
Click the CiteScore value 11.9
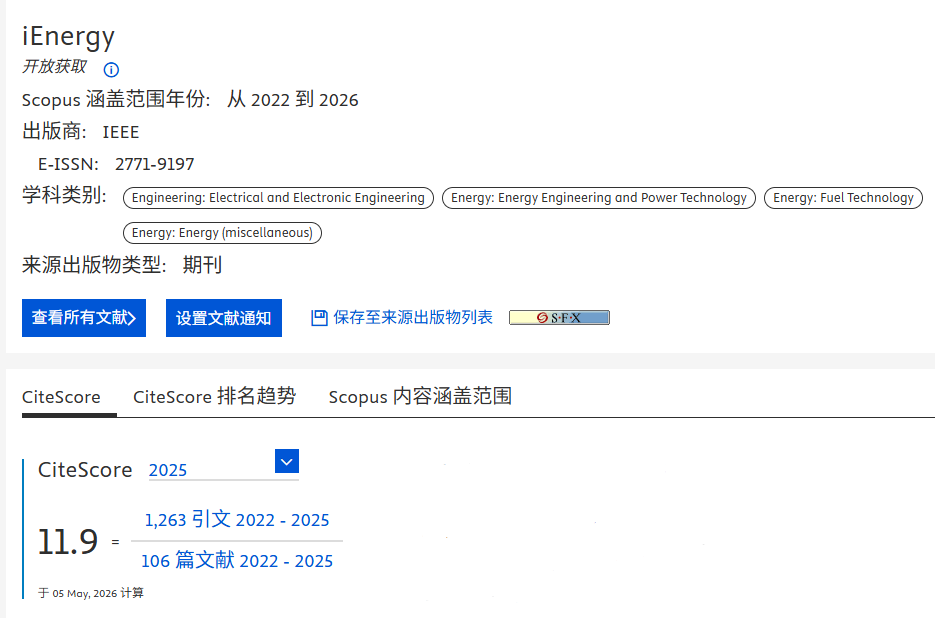coord(68,542)
